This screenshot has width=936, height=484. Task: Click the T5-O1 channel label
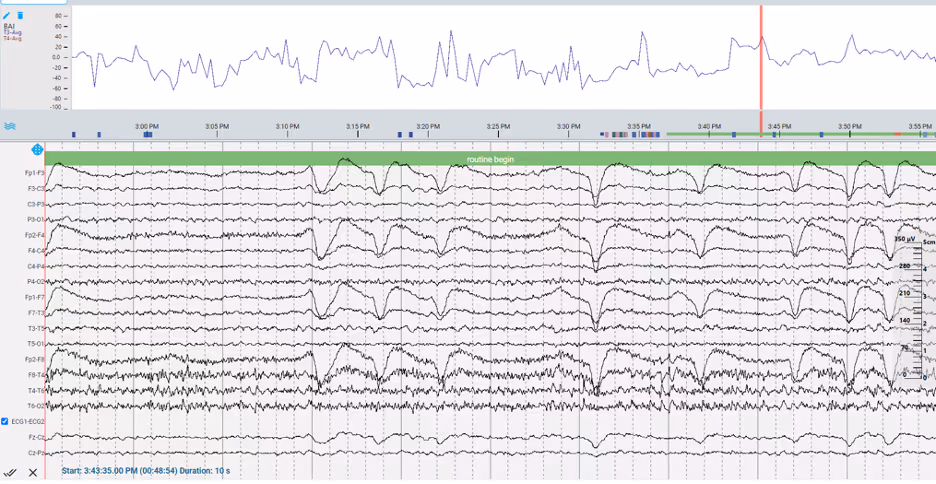pos(35,344)
